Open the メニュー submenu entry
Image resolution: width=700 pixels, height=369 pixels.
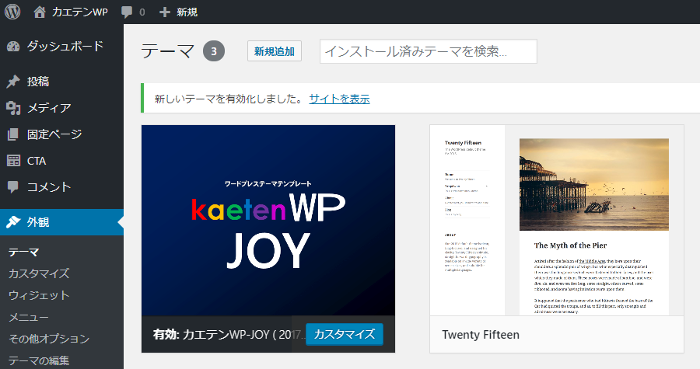pos(29,317)
